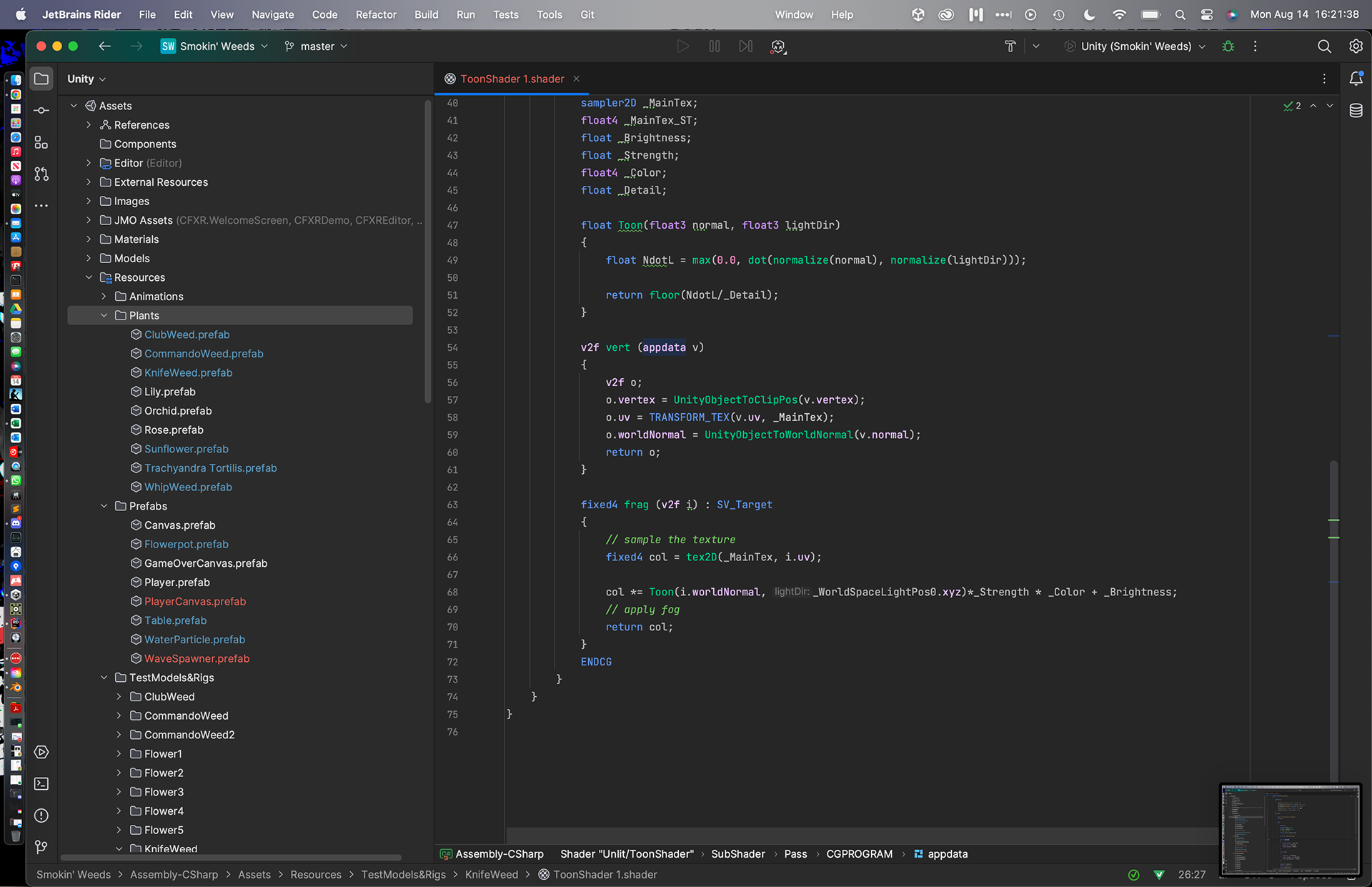Open the Navigate menu
Viewport: 1372px width, 887px height.
pos(272,14)
